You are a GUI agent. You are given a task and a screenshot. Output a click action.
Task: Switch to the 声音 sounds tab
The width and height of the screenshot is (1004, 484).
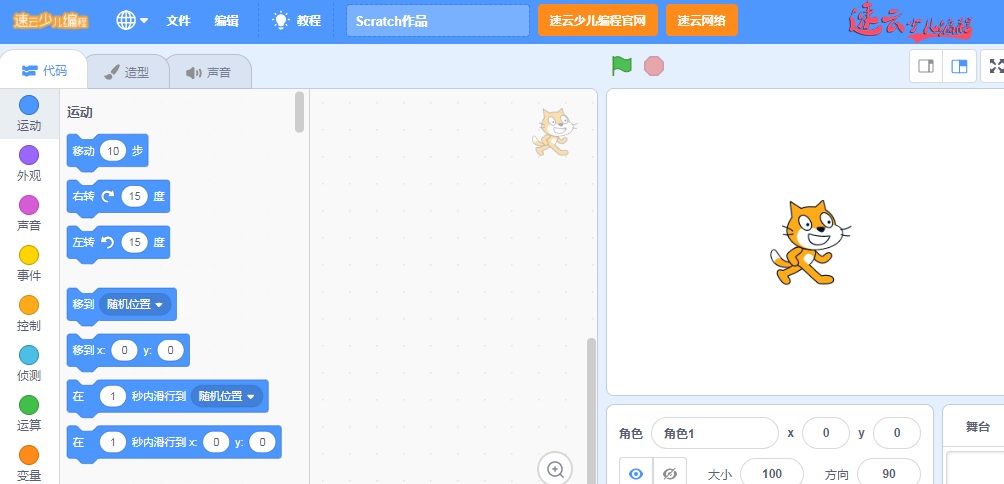pyautogui.click(x=209, y=72)
